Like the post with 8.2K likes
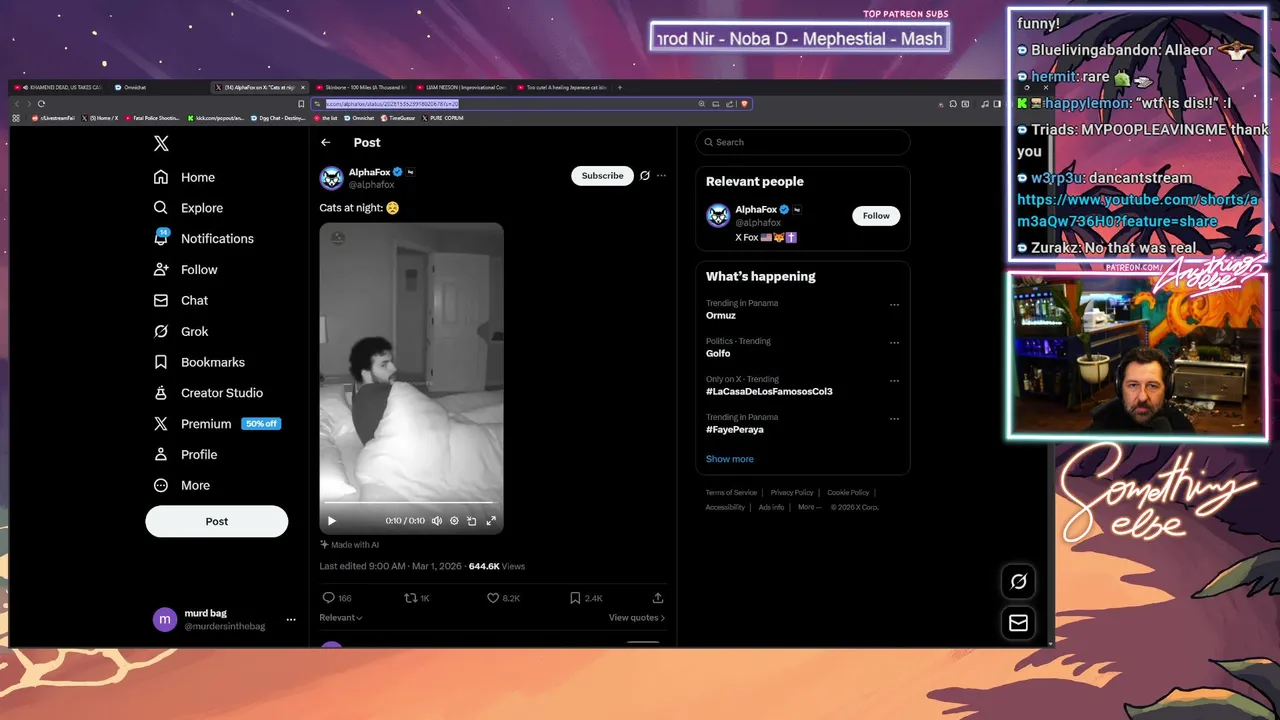 (x=492, y=598)
